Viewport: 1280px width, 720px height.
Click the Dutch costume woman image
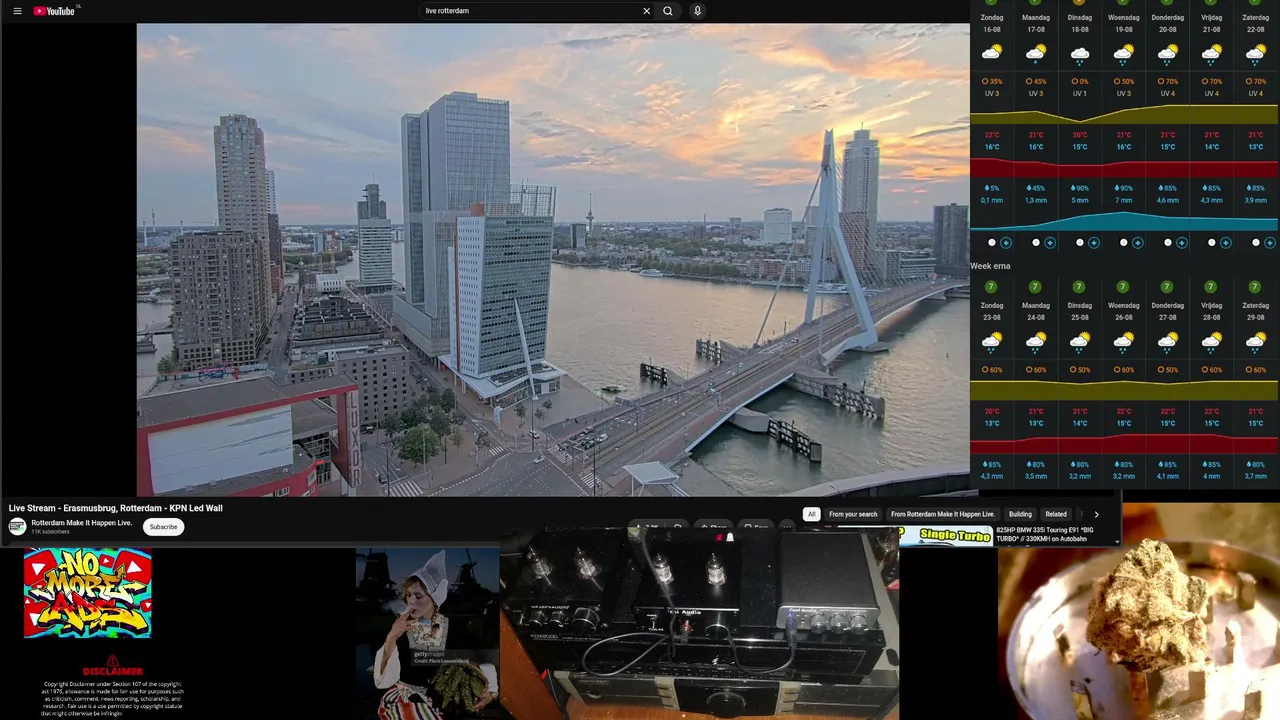coord(427,634)
